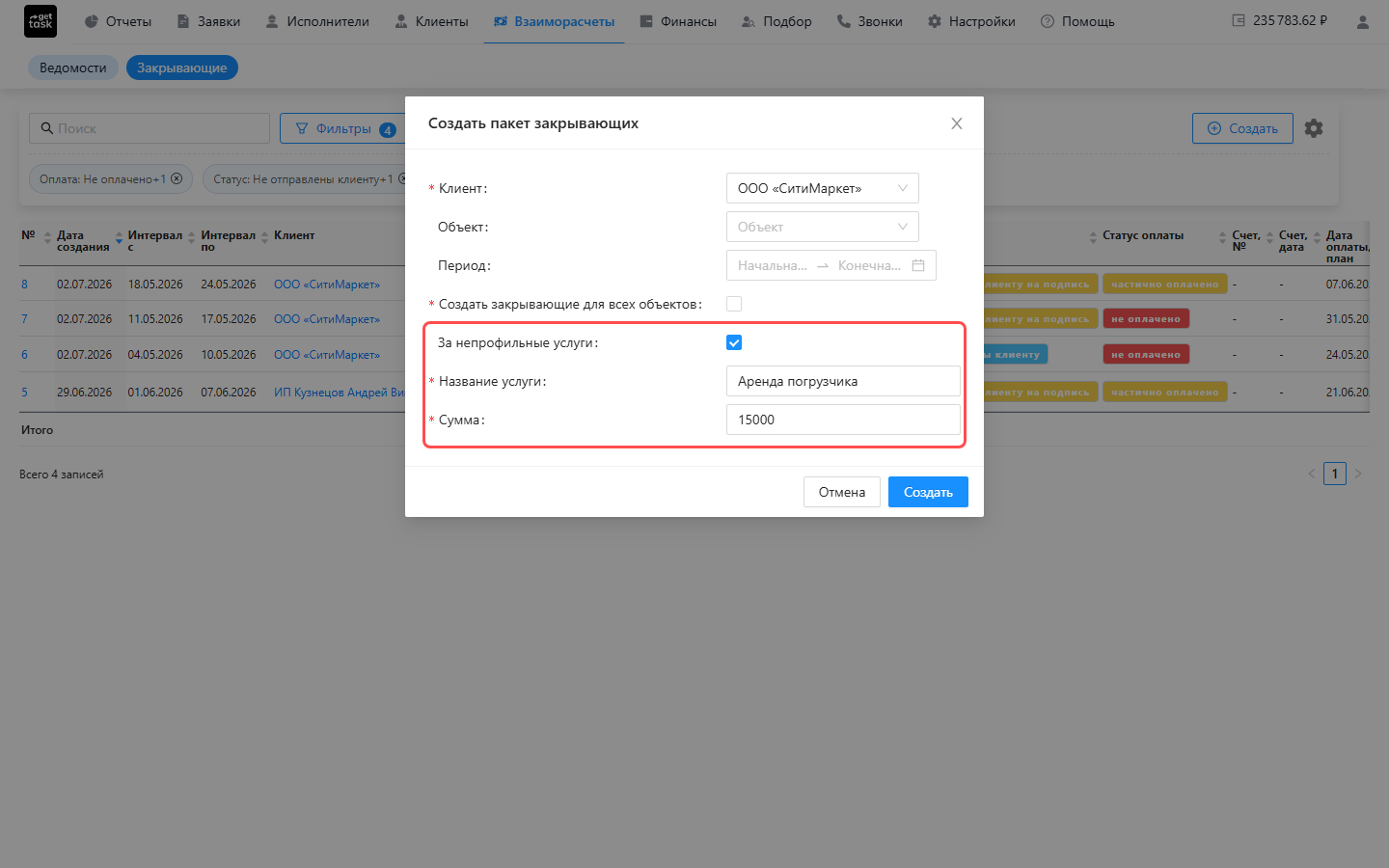This screenshot has width=1389, height=868.
Task: Click the search magnifier icon
Action: coord(46,128)
